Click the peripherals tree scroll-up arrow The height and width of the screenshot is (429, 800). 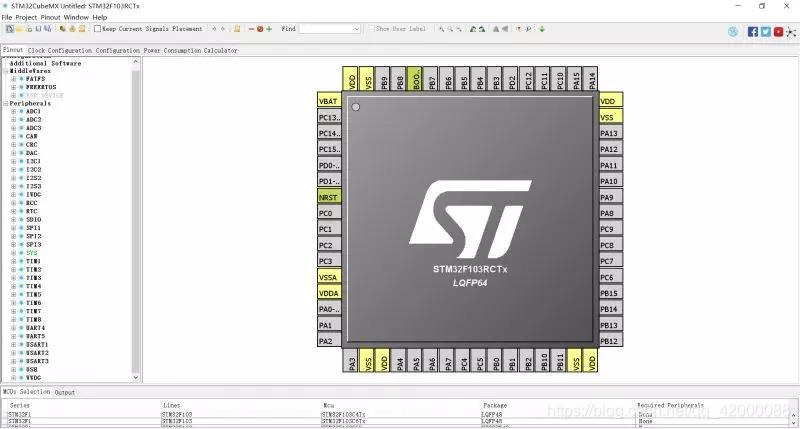tap(136, 62)
